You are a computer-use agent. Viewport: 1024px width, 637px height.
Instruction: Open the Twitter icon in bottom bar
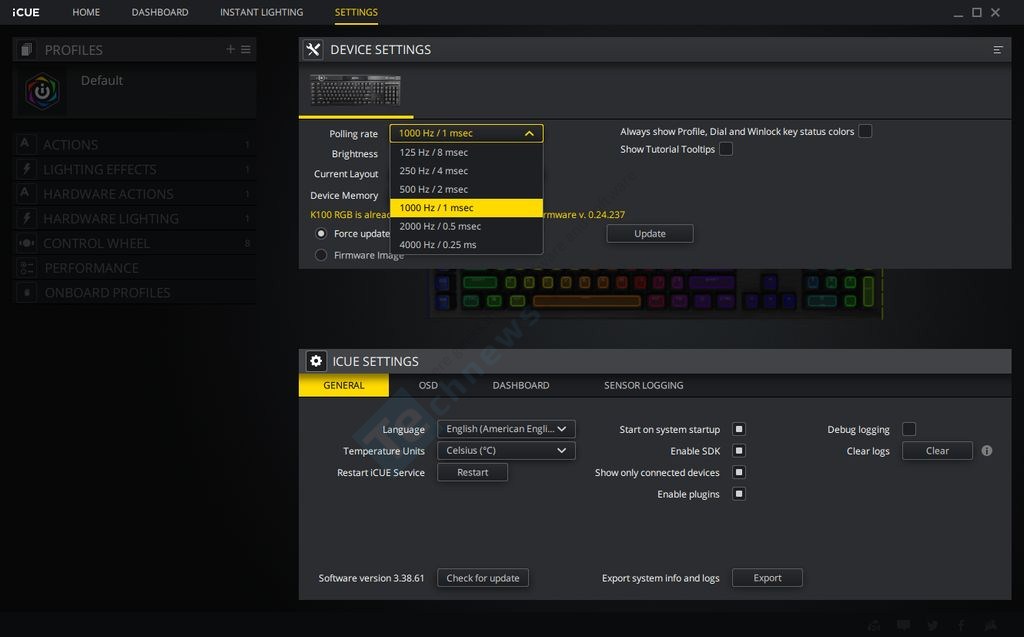coord(932,625)
